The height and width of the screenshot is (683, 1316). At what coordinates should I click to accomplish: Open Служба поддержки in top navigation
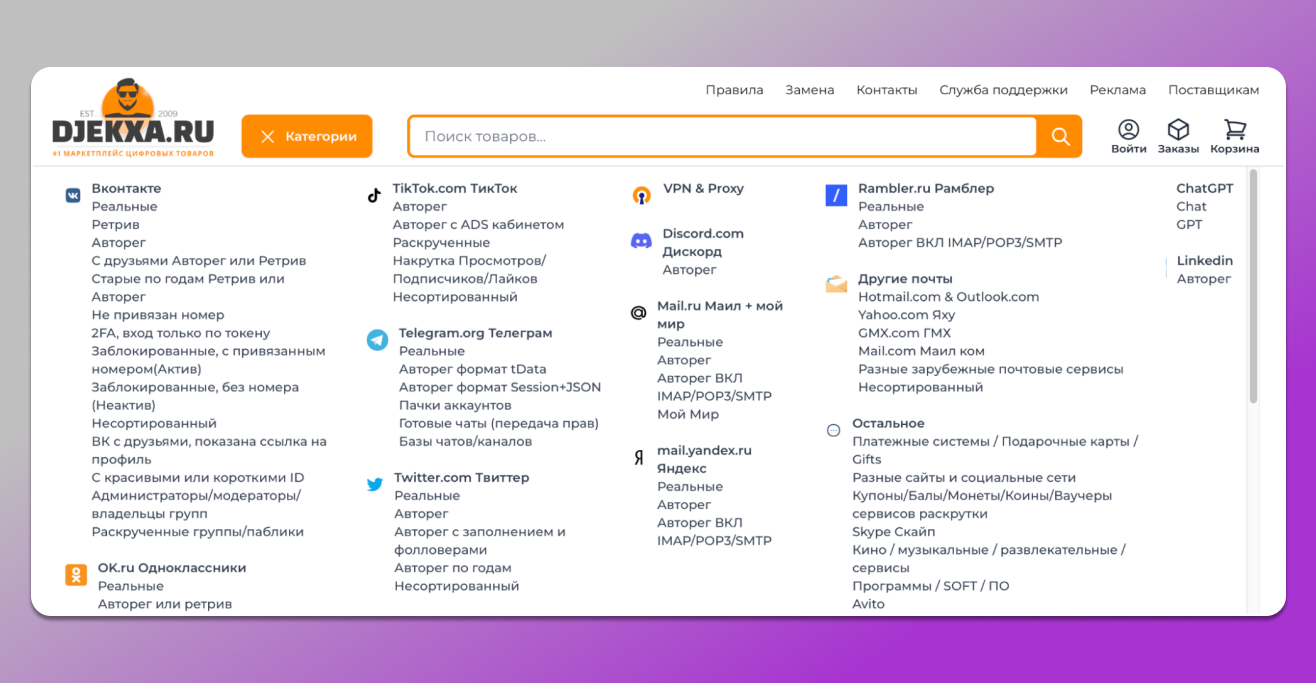tap(1003, 90)
